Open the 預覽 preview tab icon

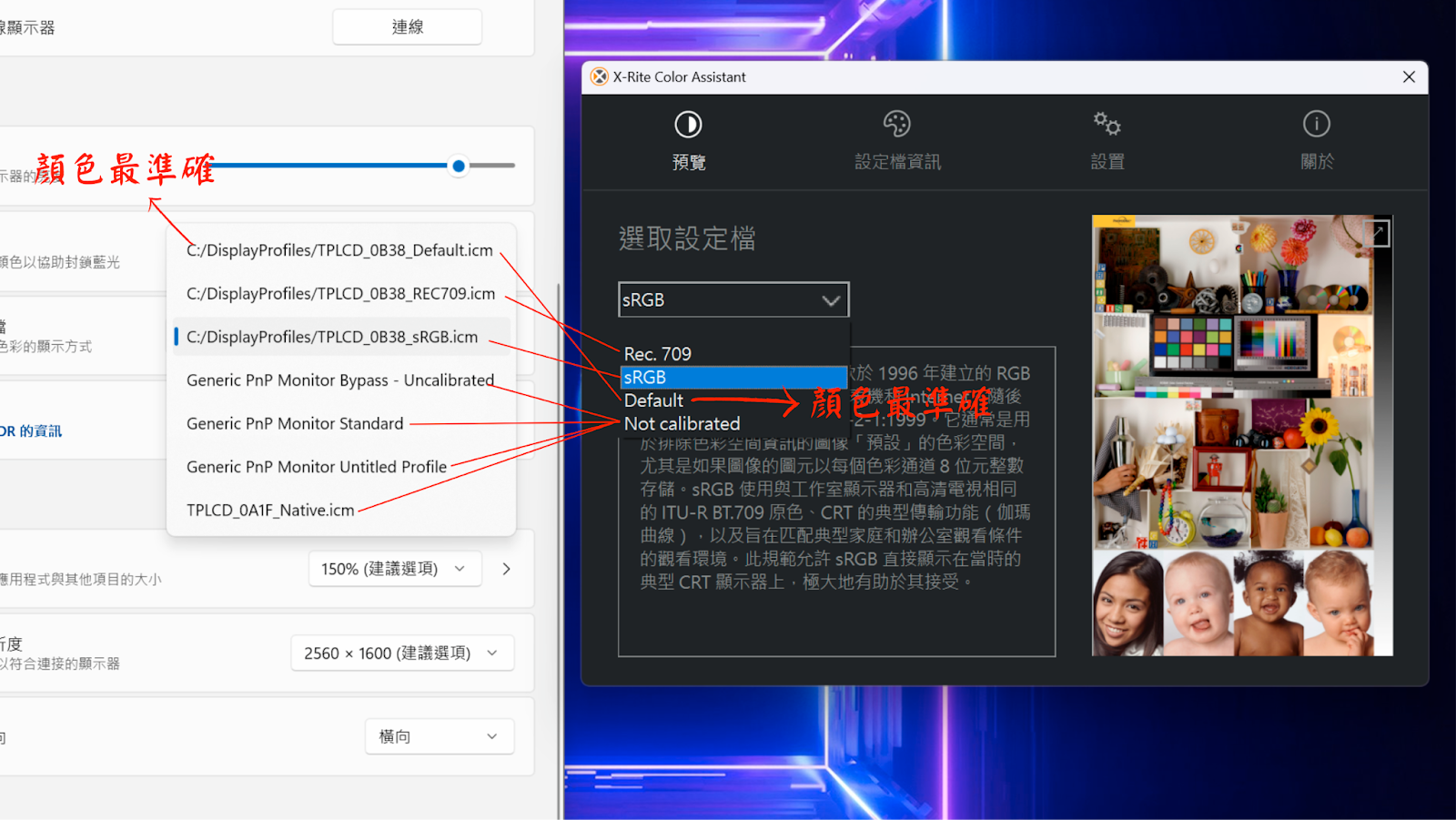[688, 125]
